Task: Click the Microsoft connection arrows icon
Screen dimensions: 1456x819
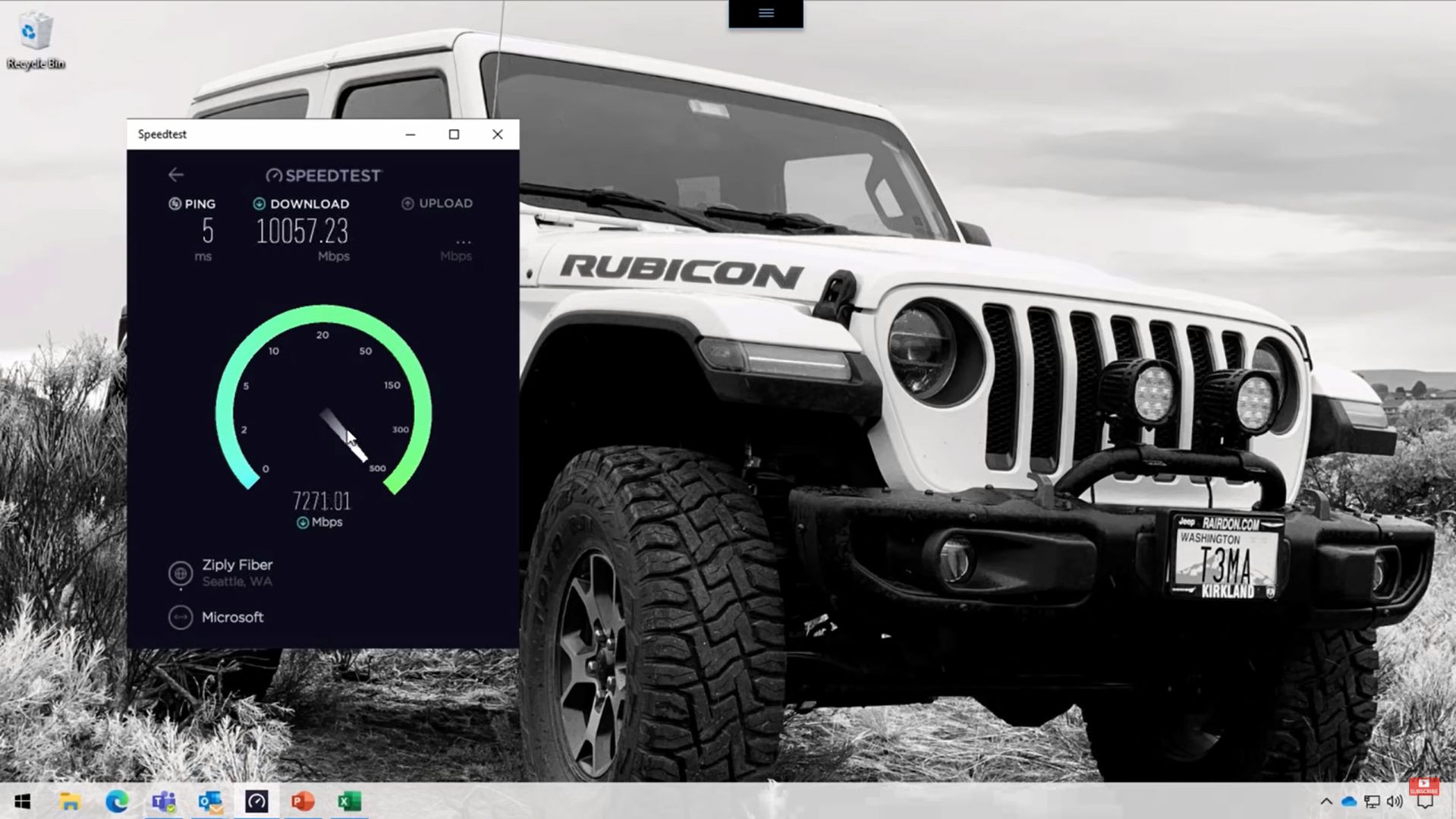Action: (181, 618)
